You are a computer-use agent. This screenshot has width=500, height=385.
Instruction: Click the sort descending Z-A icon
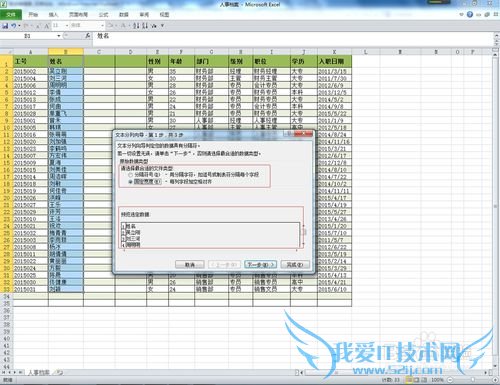coord(145,26)
